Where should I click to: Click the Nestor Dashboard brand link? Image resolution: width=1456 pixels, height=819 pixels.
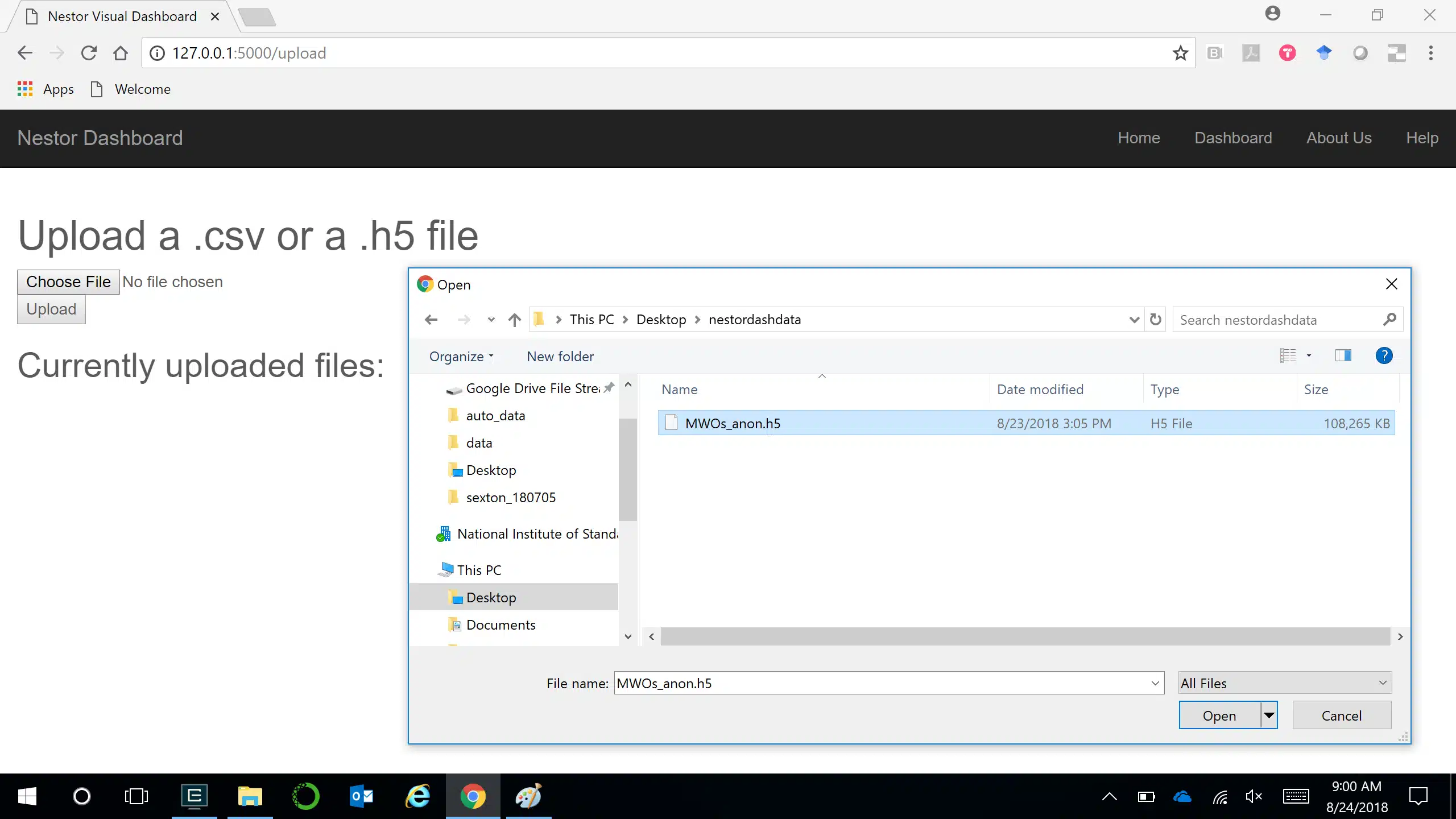pyautogui.click(x=100, y=138)
